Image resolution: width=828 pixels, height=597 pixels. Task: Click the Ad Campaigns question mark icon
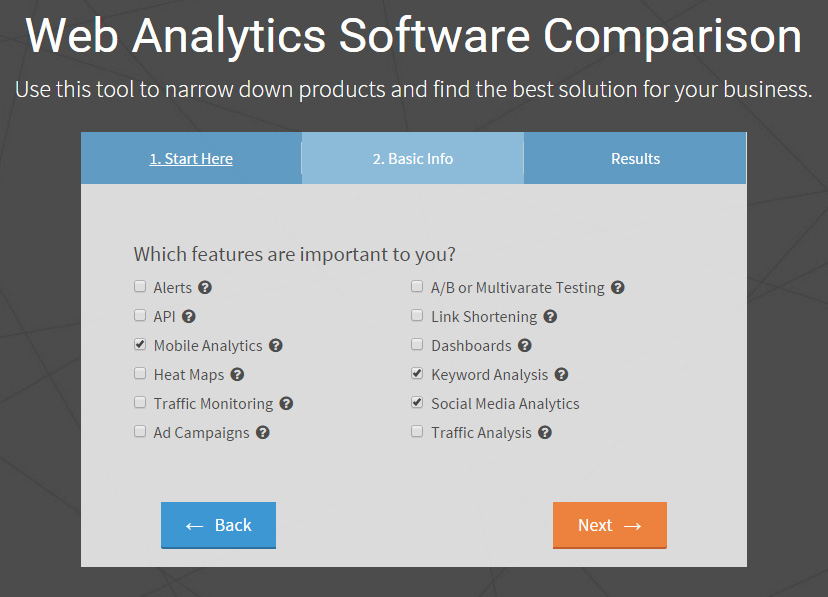[263, 433]
